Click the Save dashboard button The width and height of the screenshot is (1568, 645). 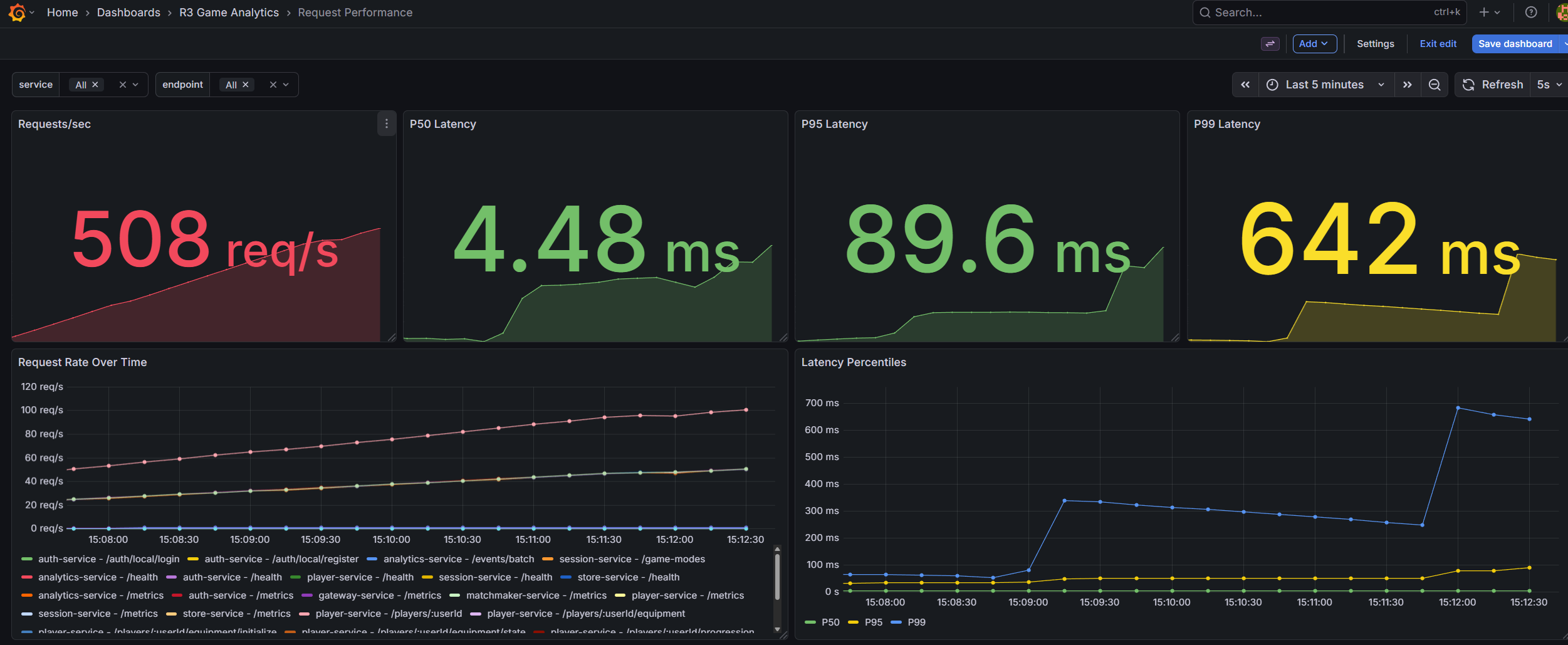click(1516, 43)
